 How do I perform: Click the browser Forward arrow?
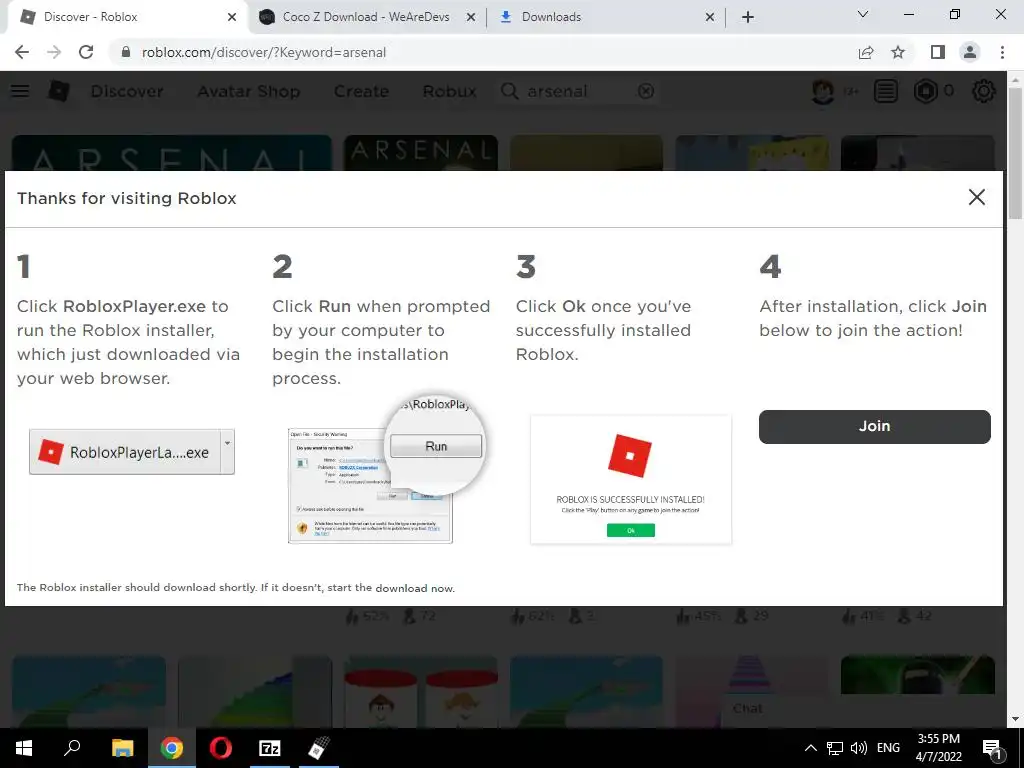(54, 52)
